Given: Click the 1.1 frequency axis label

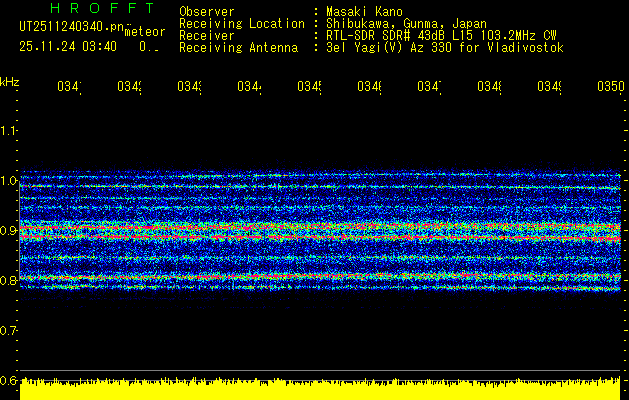Looking at the screenshot, I should pyautogui.click(x=10, y=130).
